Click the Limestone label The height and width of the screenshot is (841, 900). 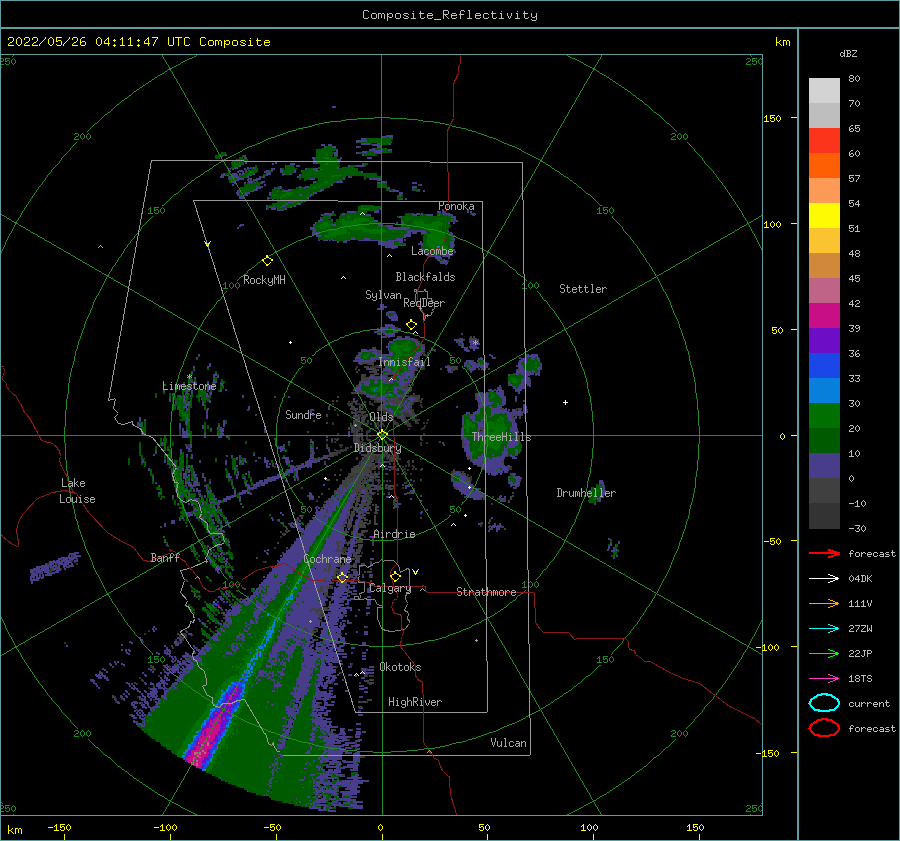189,386
